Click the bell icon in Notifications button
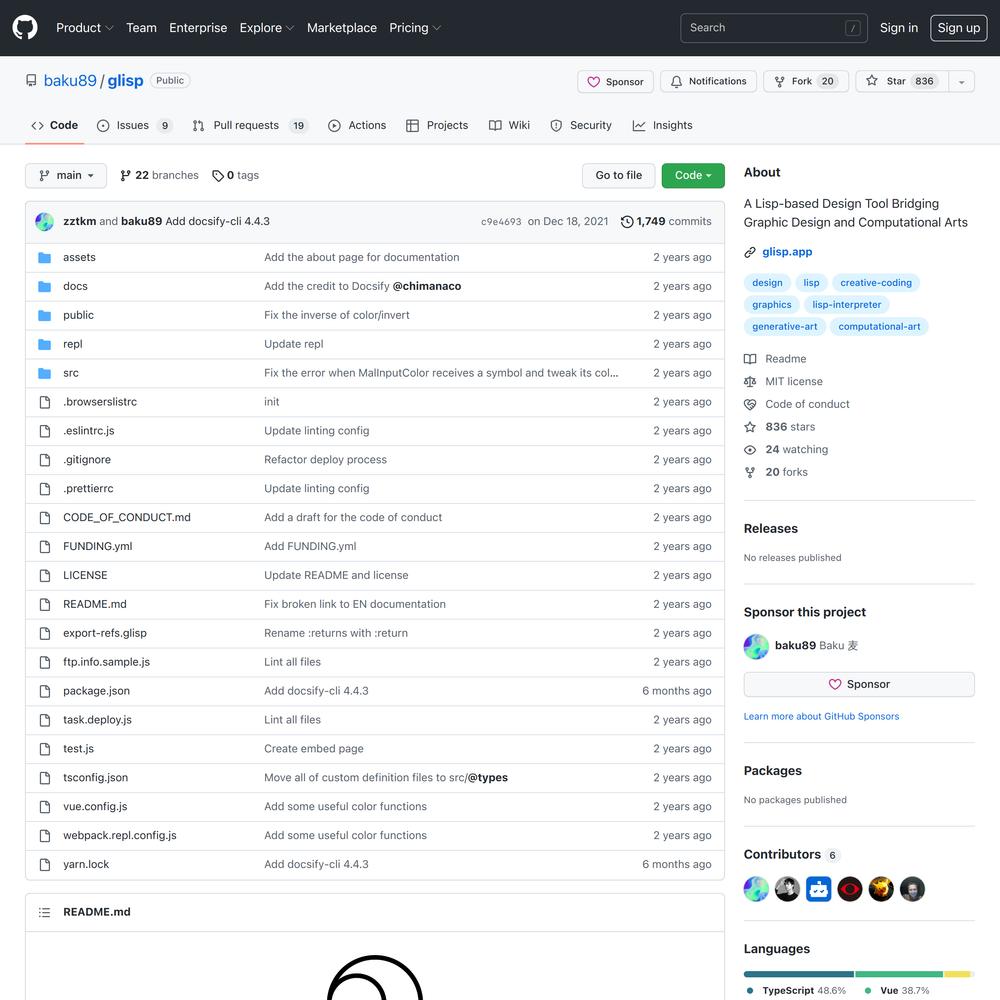The image size is (1000, 1000). pos(676,82)
